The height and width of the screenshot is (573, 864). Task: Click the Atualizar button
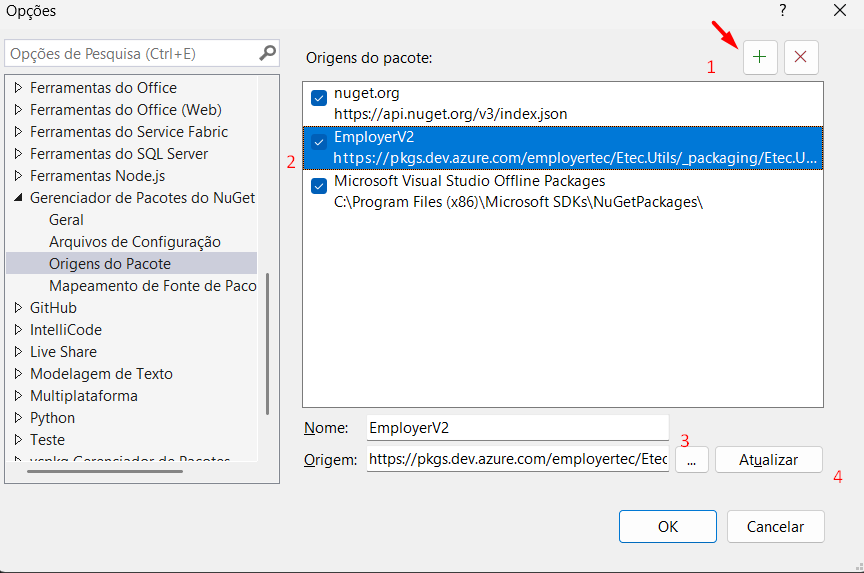click(x=768, y=460)
